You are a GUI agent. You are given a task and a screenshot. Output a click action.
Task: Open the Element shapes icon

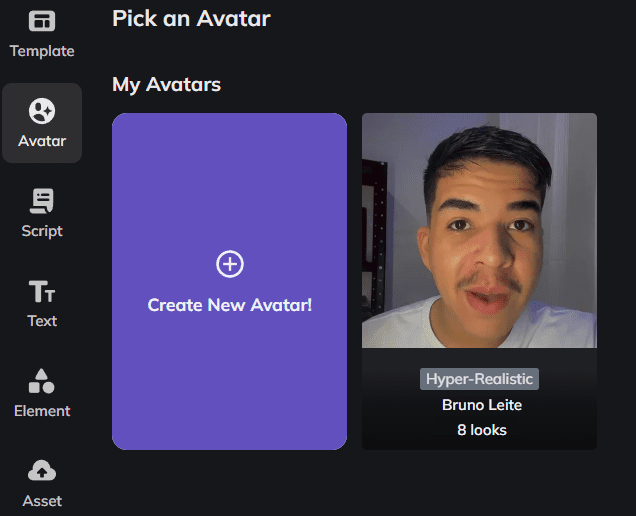pos(42,381)
